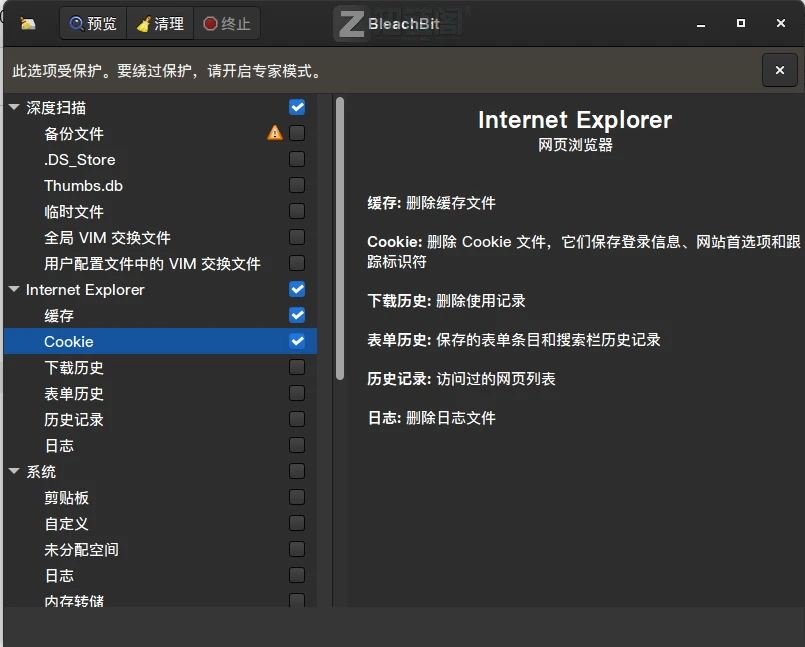Select 用户配置文件中的 VIM 交换文件 row
Viewport: 805px width, 647px height.
(160, 263)
